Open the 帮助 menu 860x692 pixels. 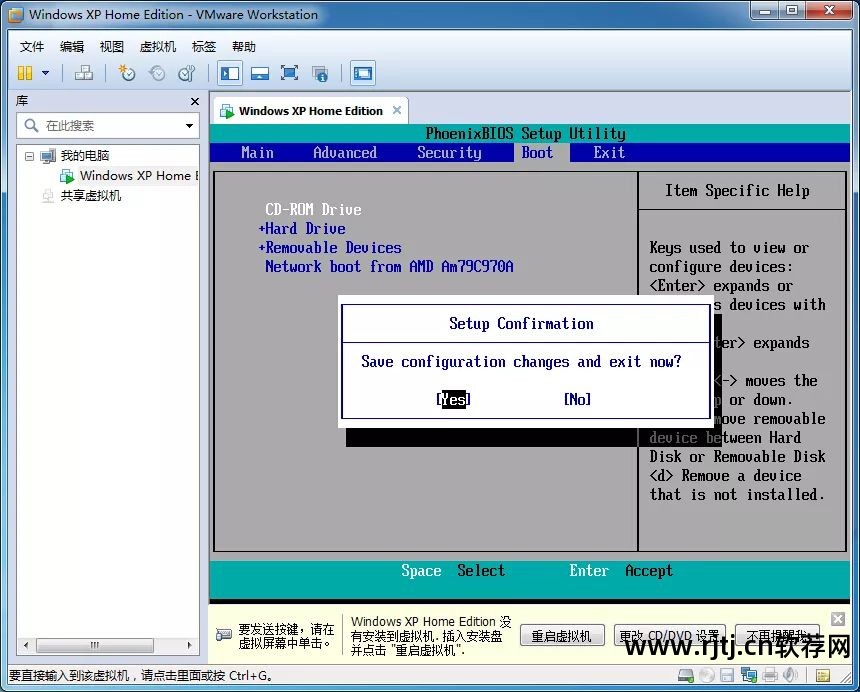244,47
